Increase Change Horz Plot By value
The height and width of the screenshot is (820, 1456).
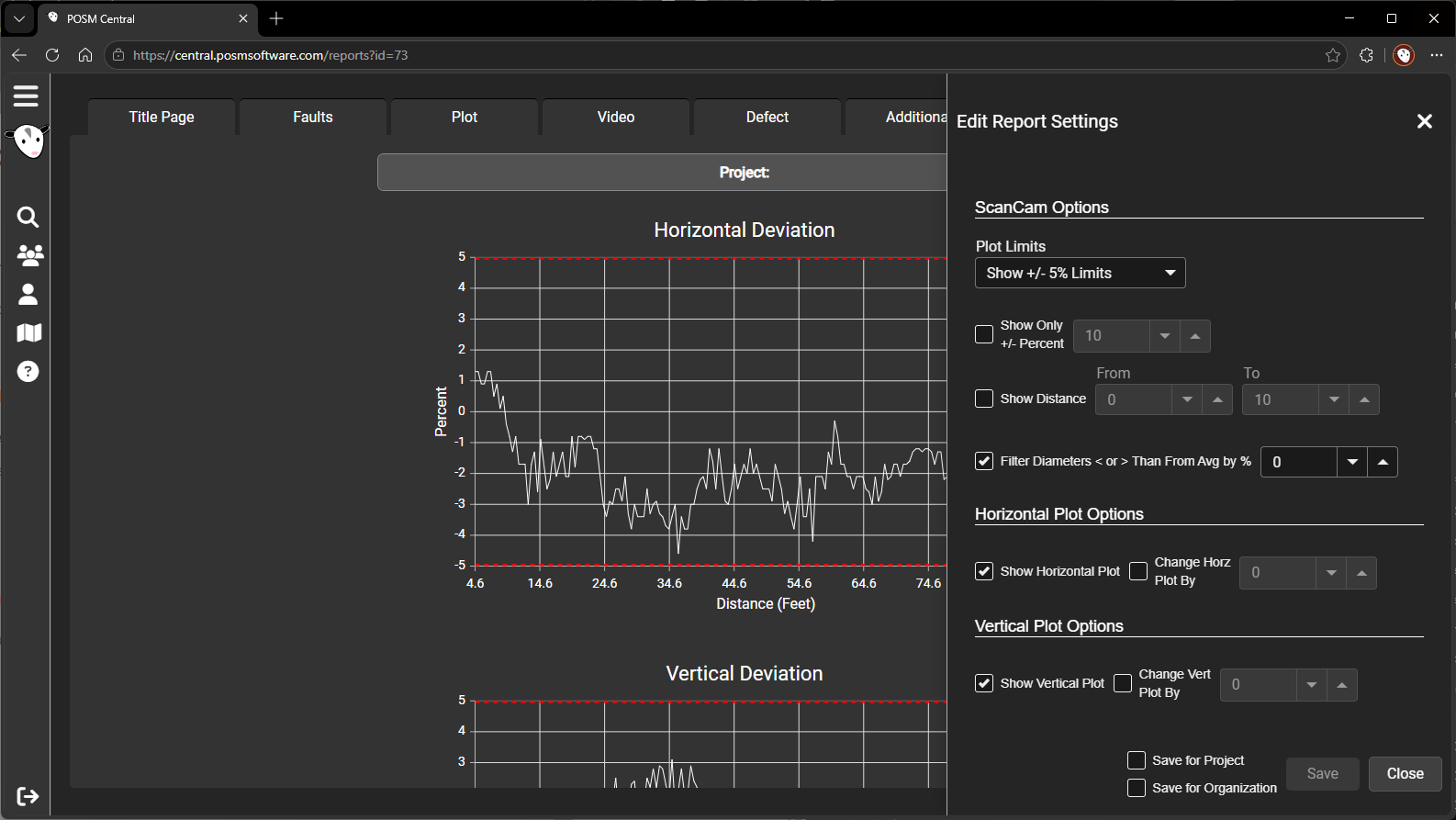pyautogui.click(x=1361, y=573)
